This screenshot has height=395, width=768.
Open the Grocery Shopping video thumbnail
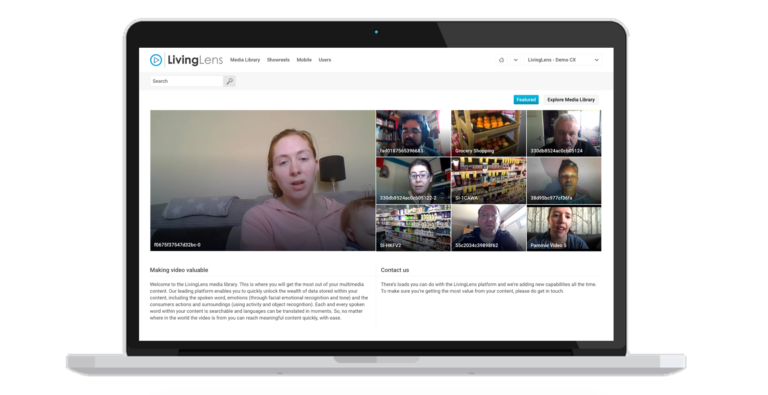tap(488, 133)
